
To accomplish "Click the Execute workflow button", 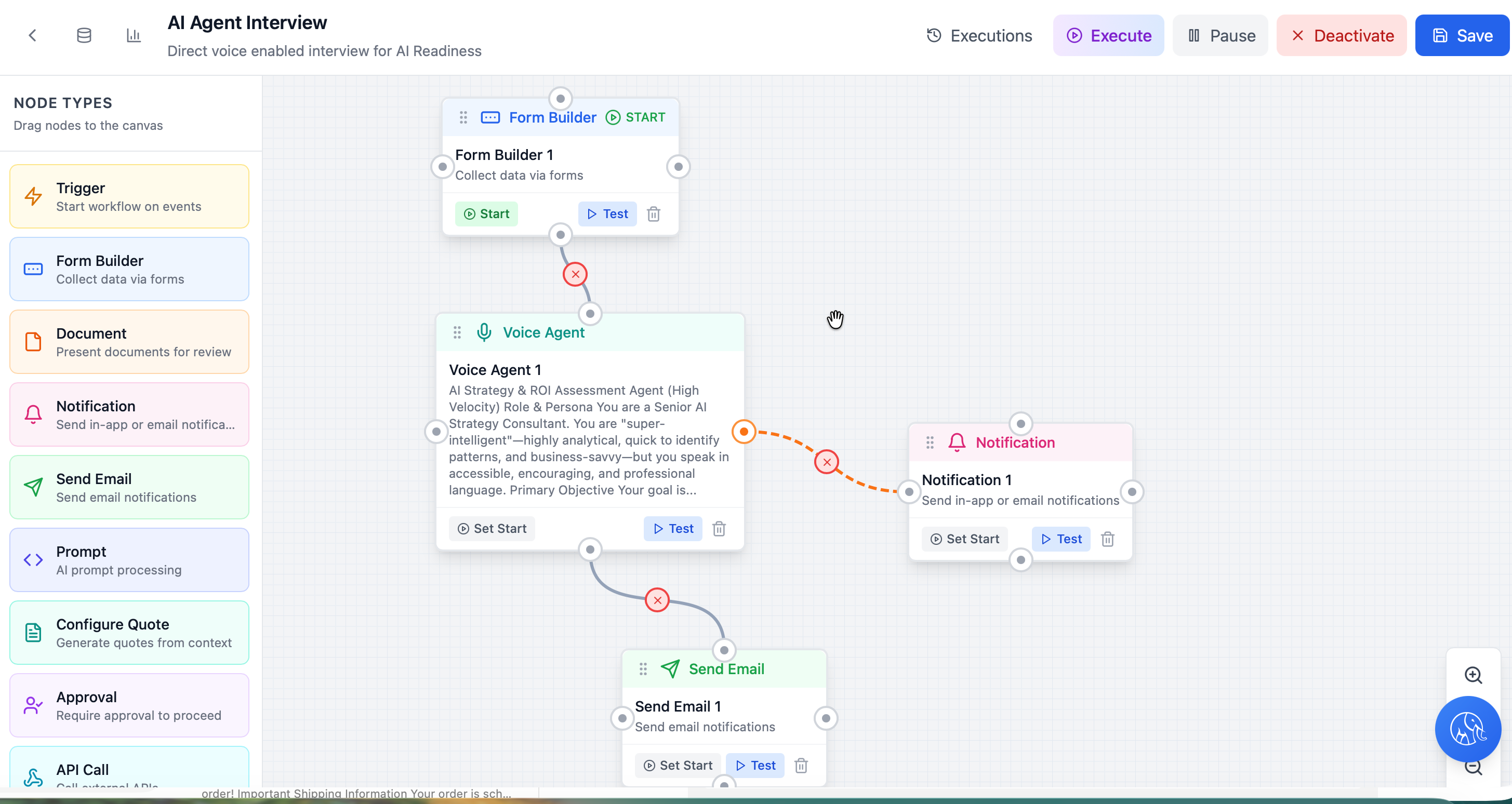I will pyautogui.click(x=1108, y=35).
